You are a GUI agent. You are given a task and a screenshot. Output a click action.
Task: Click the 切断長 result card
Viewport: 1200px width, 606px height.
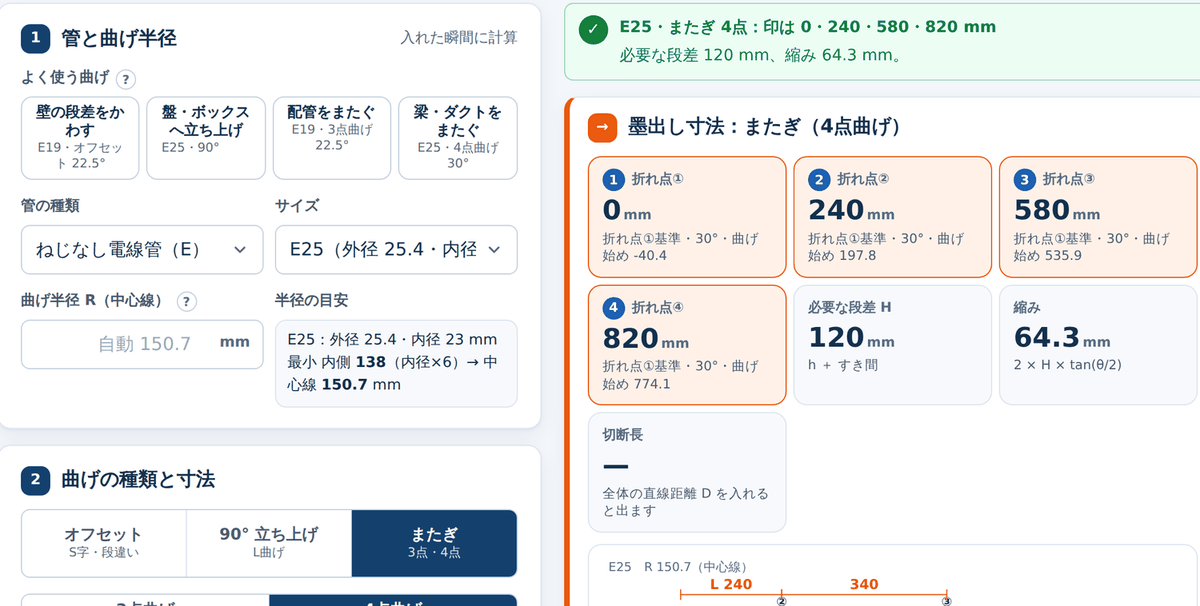[x=687, y=472]
